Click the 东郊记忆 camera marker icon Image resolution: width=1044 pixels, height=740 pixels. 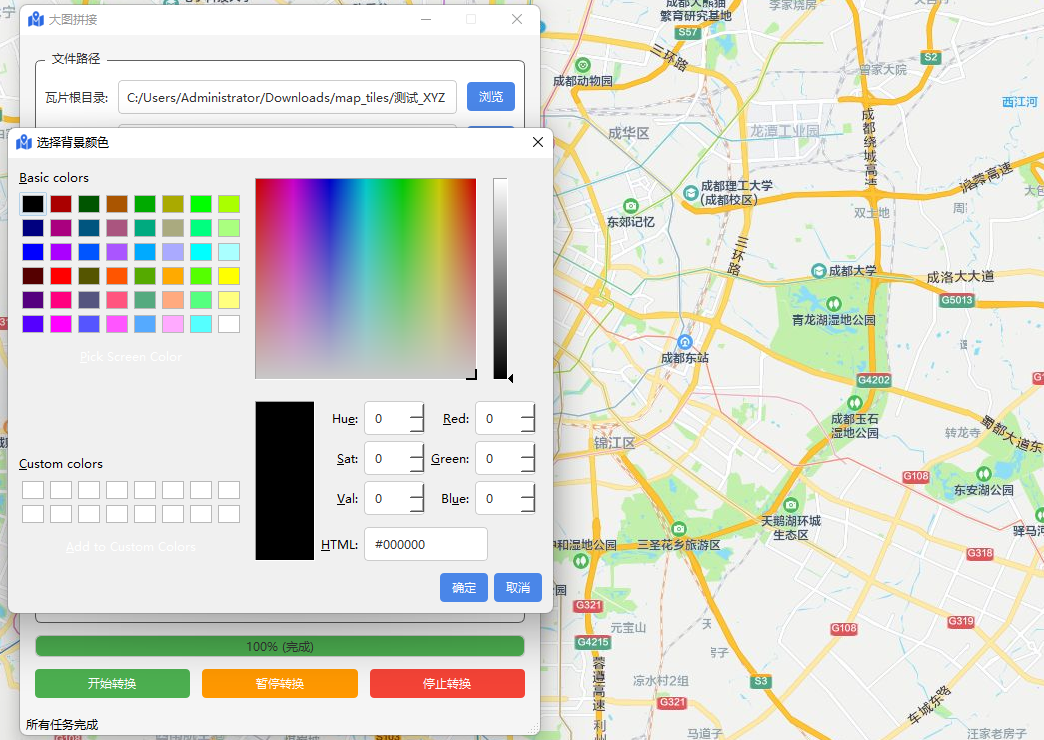[631, 206]
